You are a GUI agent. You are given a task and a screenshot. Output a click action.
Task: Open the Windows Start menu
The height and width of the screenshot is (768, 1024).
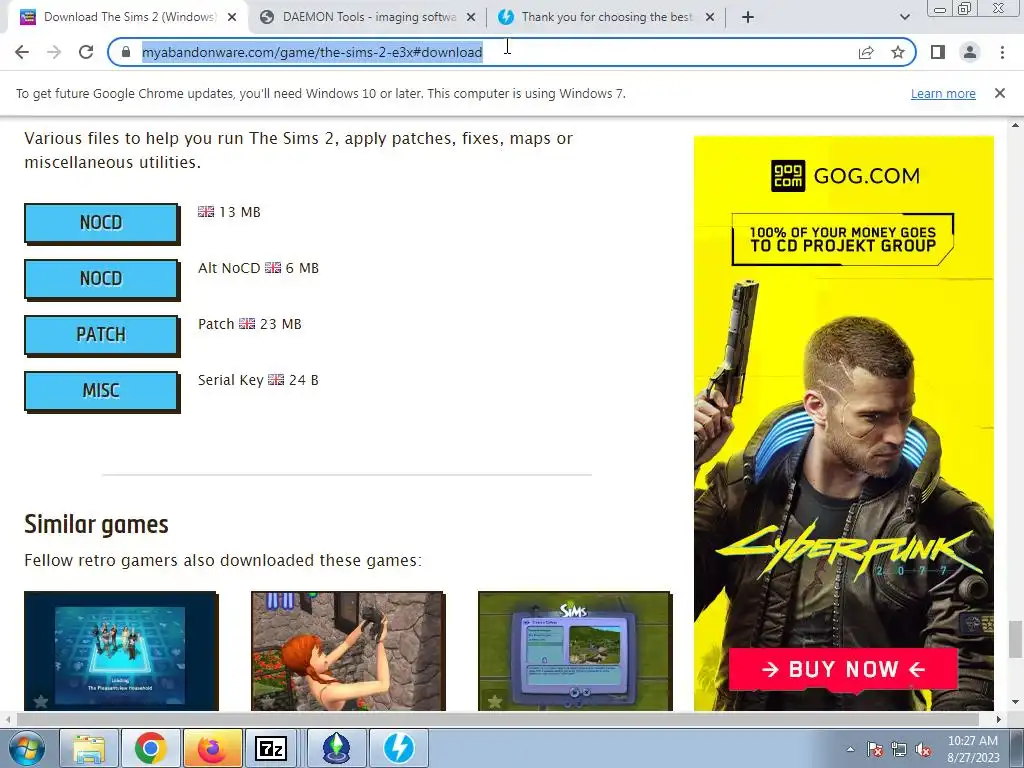[27, 748]
